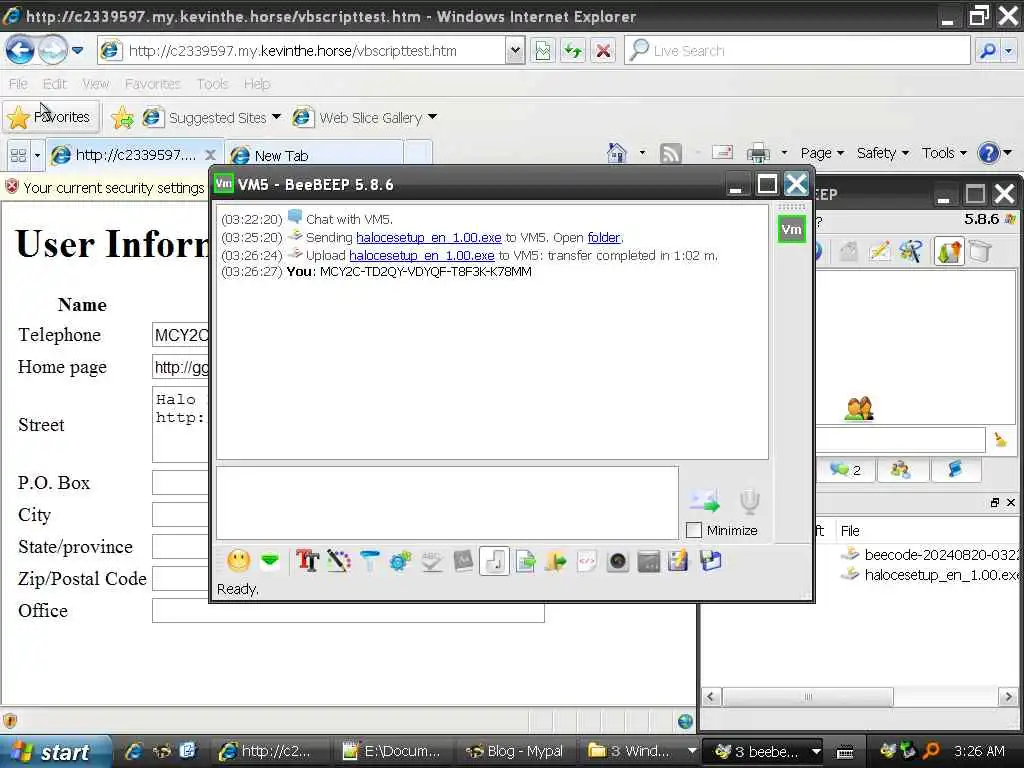Click the send file document icon

click(525, 561)
